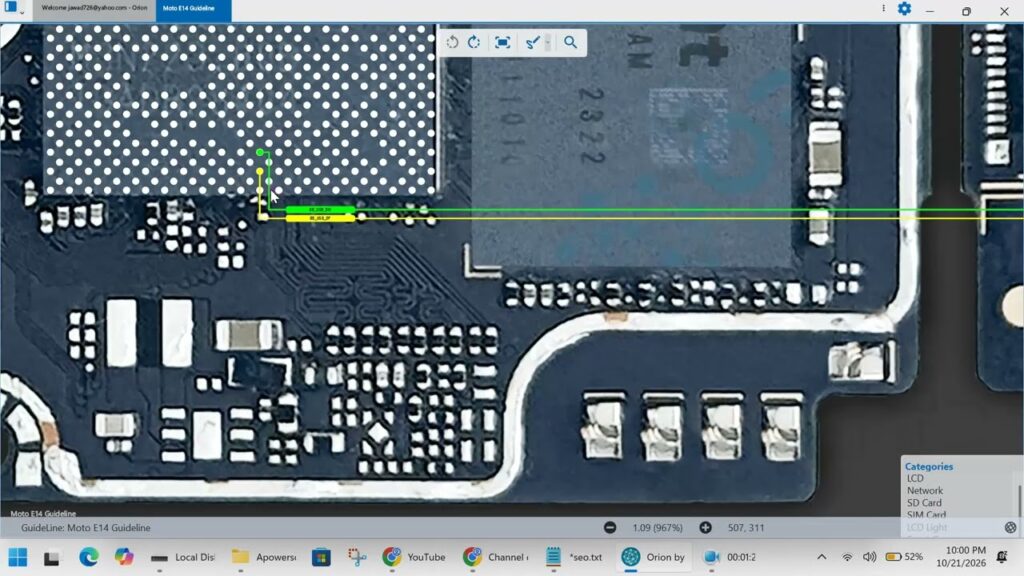Expand the trace tool dropdown arrow

click(548, 42)
